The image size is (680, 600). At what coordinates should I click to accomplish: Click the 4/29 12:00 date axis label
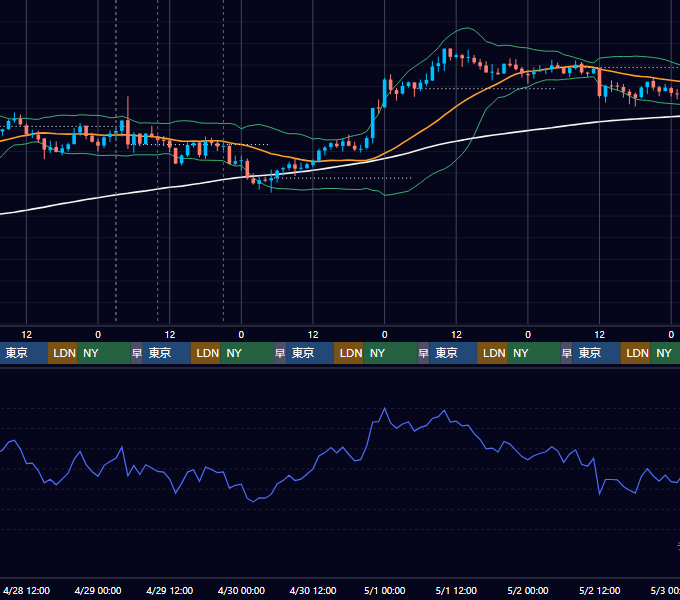click(170, 590)
